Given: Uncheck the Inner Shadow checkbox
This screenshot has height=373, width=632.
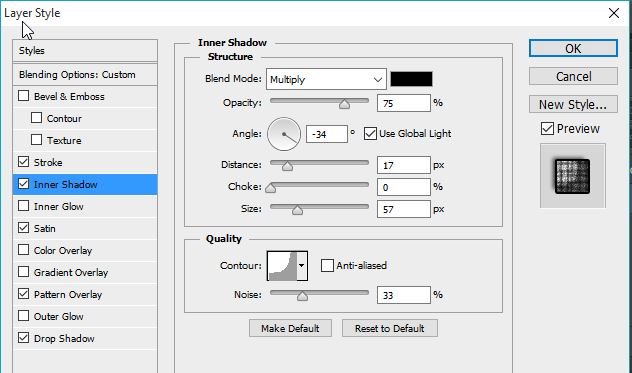Looking at the screenshot, I should [x=23, y=184].
